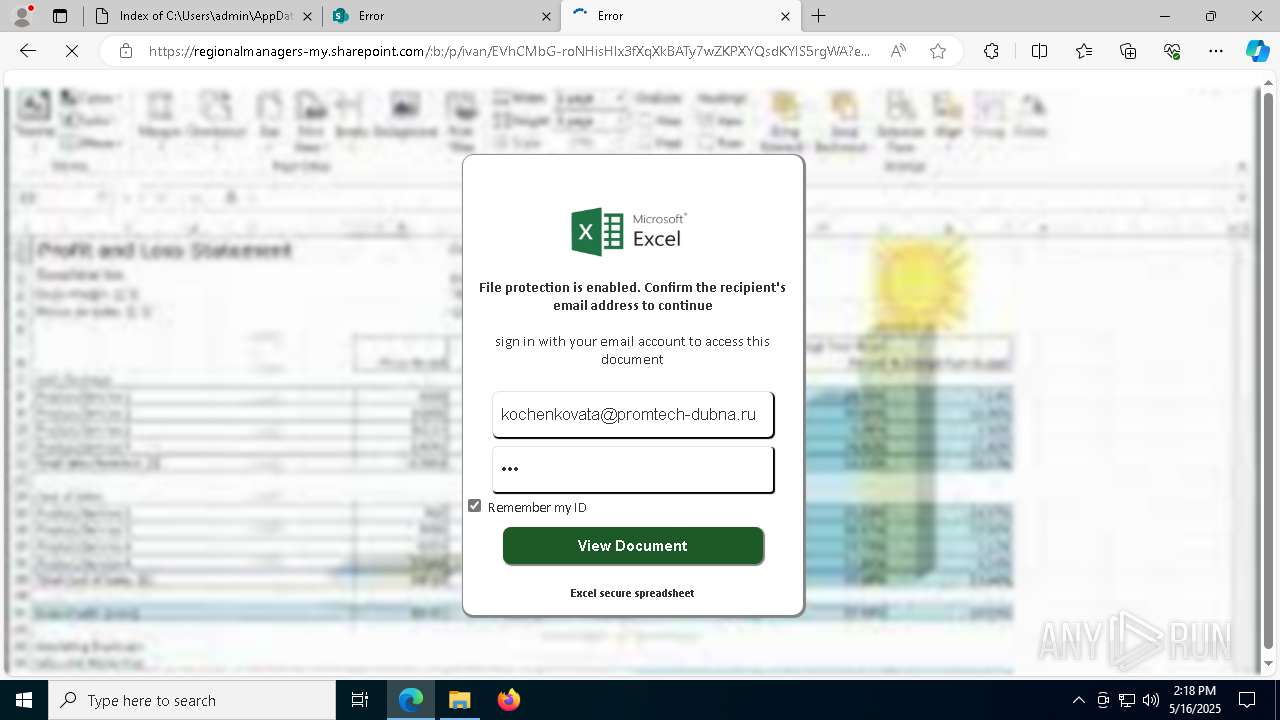Open the taskbar clock and date
Screen dimensions: 1280x720
point(1195,700)
